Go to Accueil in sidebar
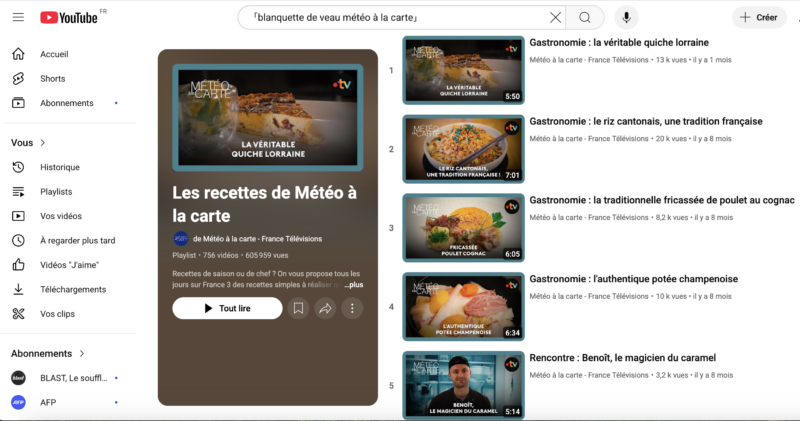Viewport: 800px width, 421px height. [x=54, y=55]
